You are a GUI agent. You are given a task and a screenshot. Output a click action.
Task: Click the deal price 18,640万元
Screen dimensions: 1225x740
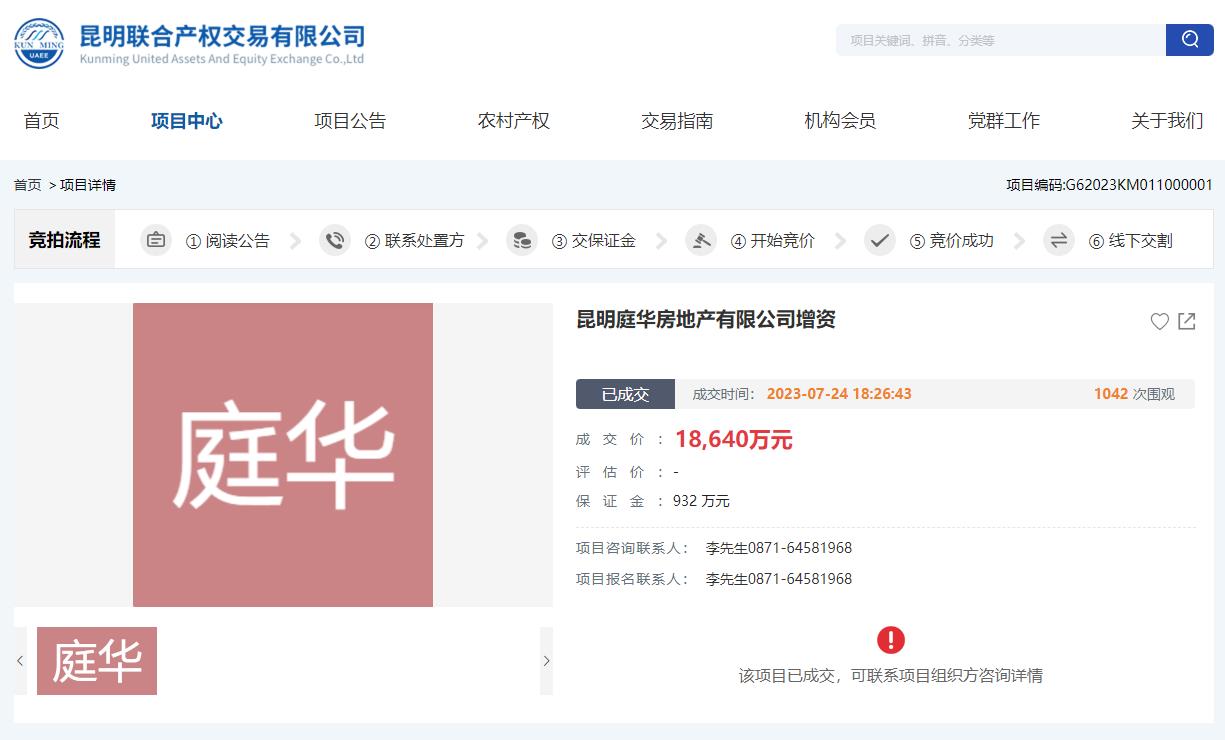pyautogui.click(x=734, y=439)
